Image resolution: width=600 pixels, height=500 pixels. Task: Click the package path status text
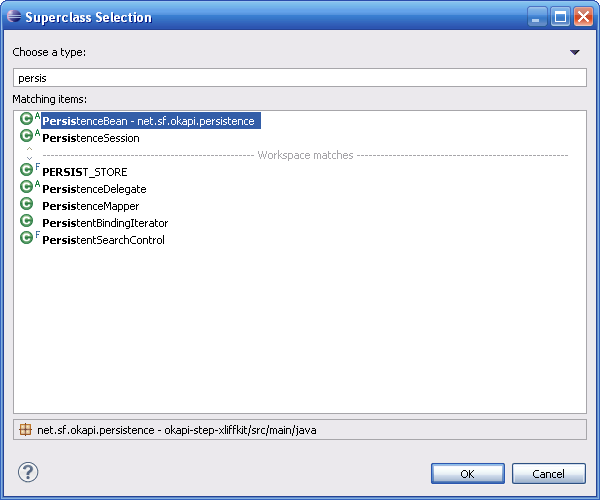coord(176,430)
